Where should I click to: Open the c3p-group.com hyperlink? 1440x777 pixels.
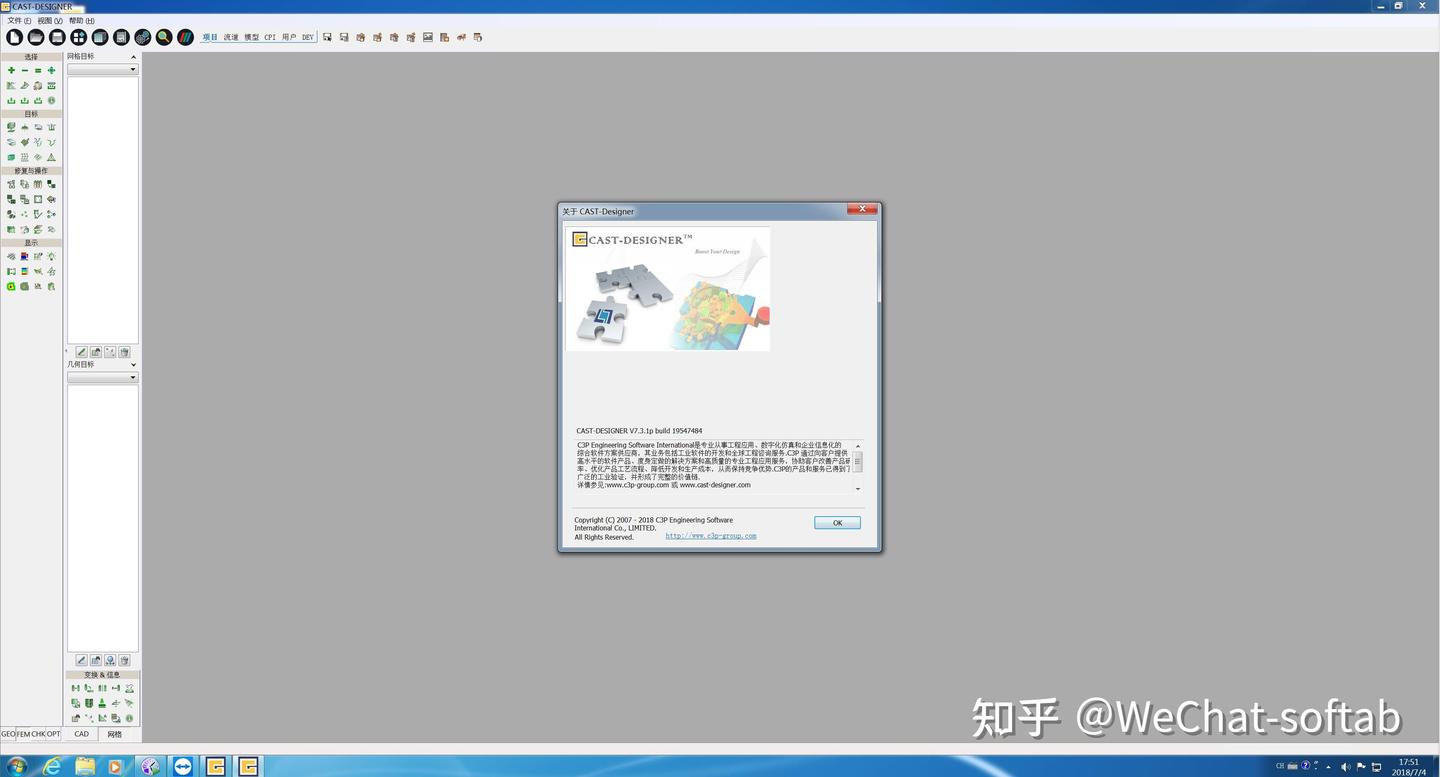710,535
